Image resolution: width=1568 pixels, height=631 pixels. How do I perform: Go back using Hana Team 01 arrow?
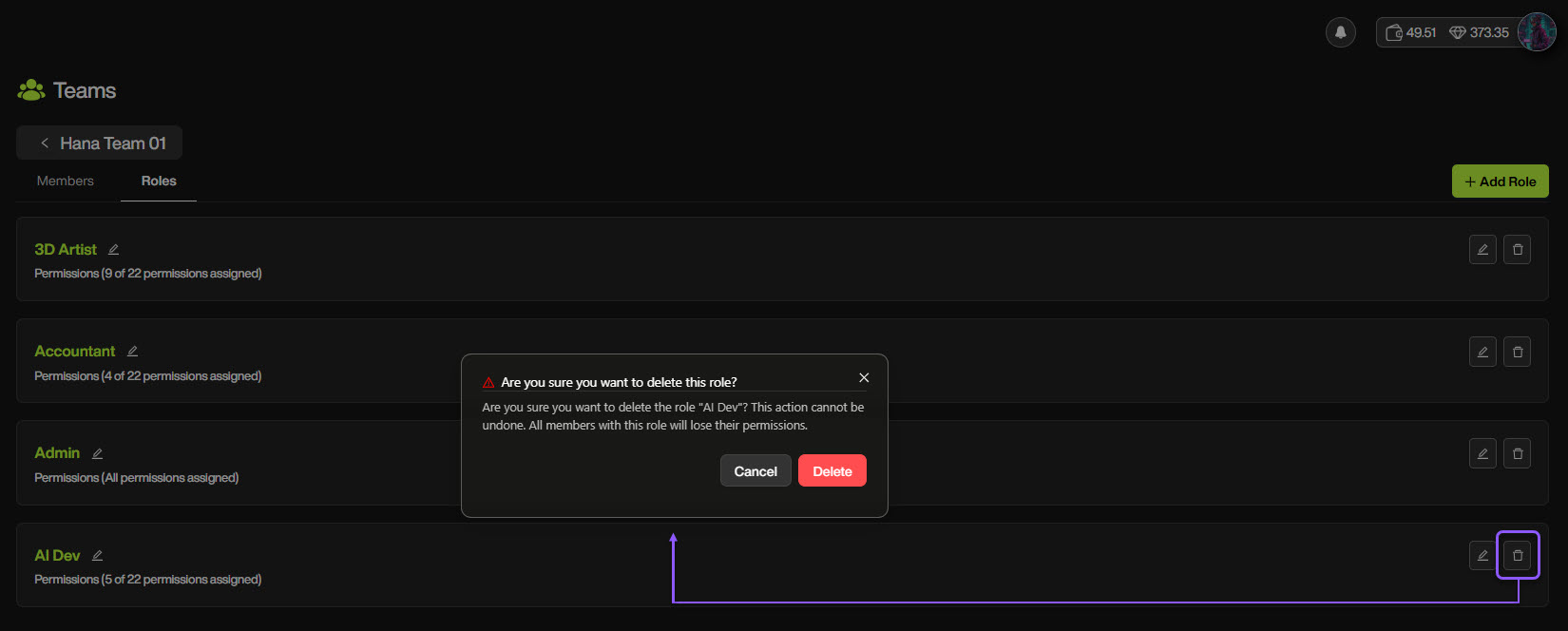(45, 143)
